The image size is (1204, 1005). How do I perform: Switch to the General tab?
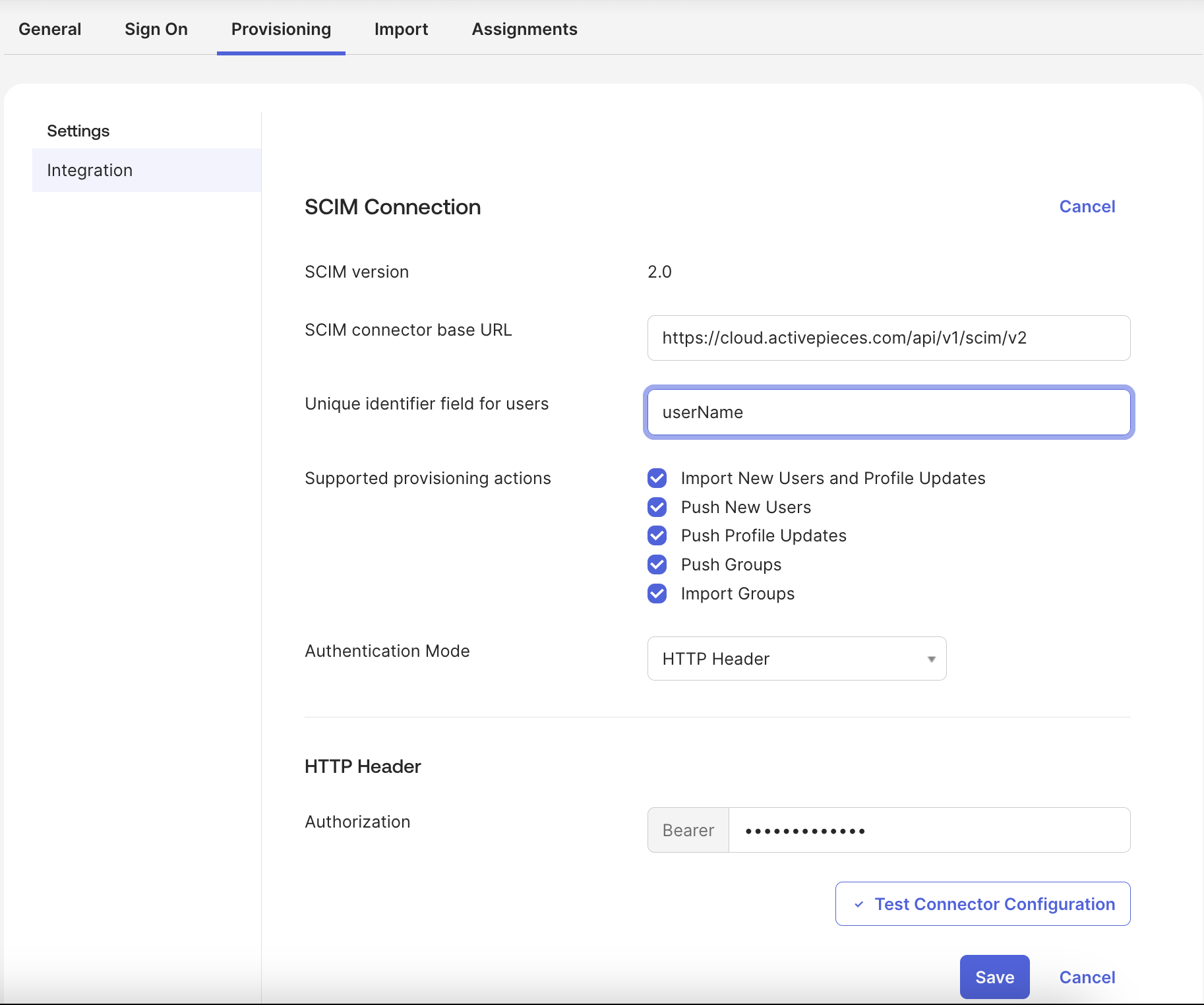50,29
